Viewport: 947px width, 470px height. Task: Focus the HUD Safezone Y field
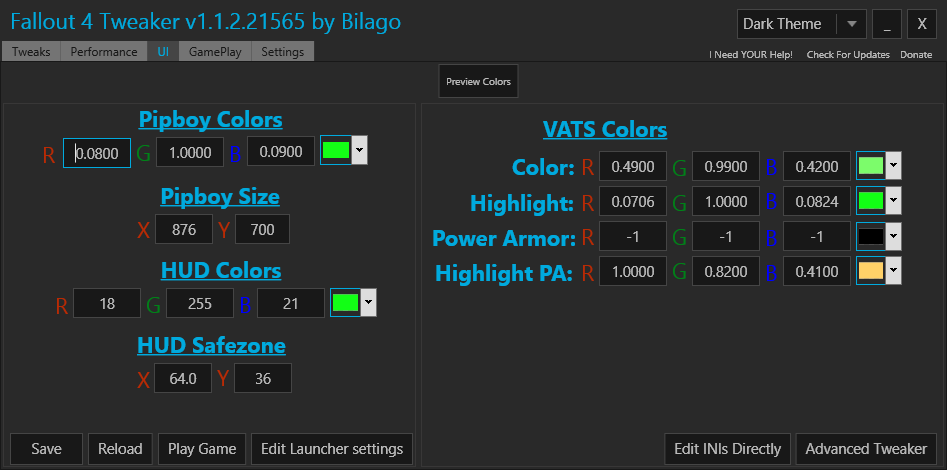[x=263, y=378]
